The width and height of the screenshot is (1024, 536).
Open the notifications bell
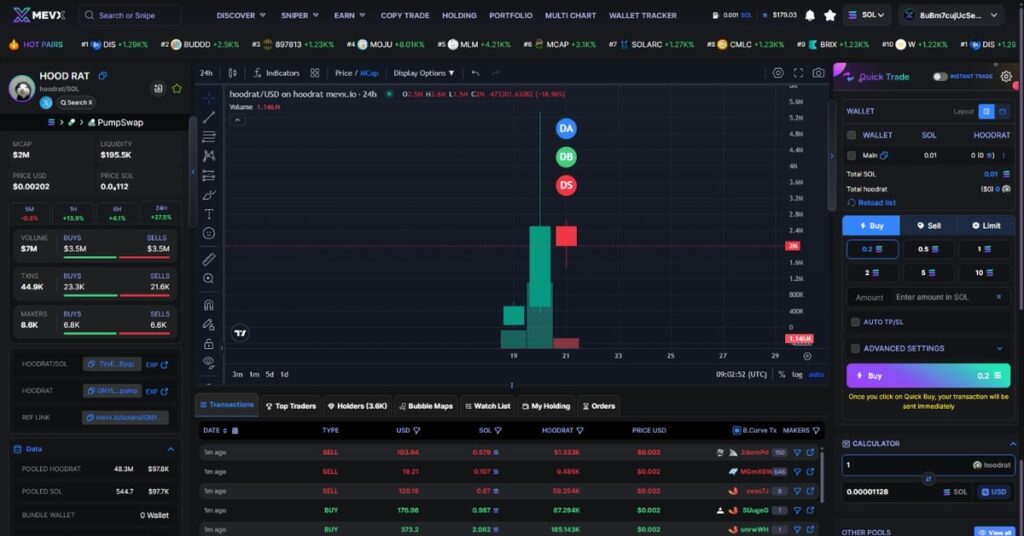point(810,15)
